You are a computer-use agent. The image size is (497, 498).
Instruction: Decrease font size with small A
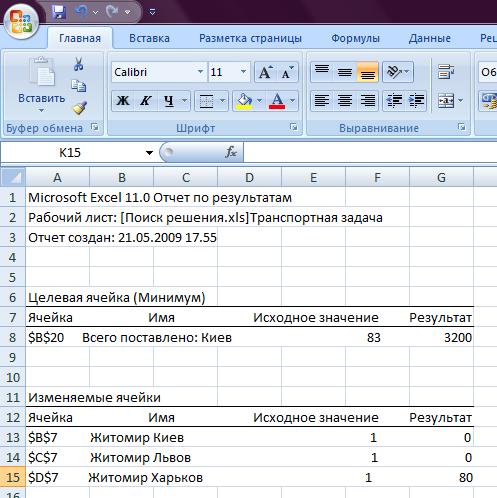(x=287, y=72)
